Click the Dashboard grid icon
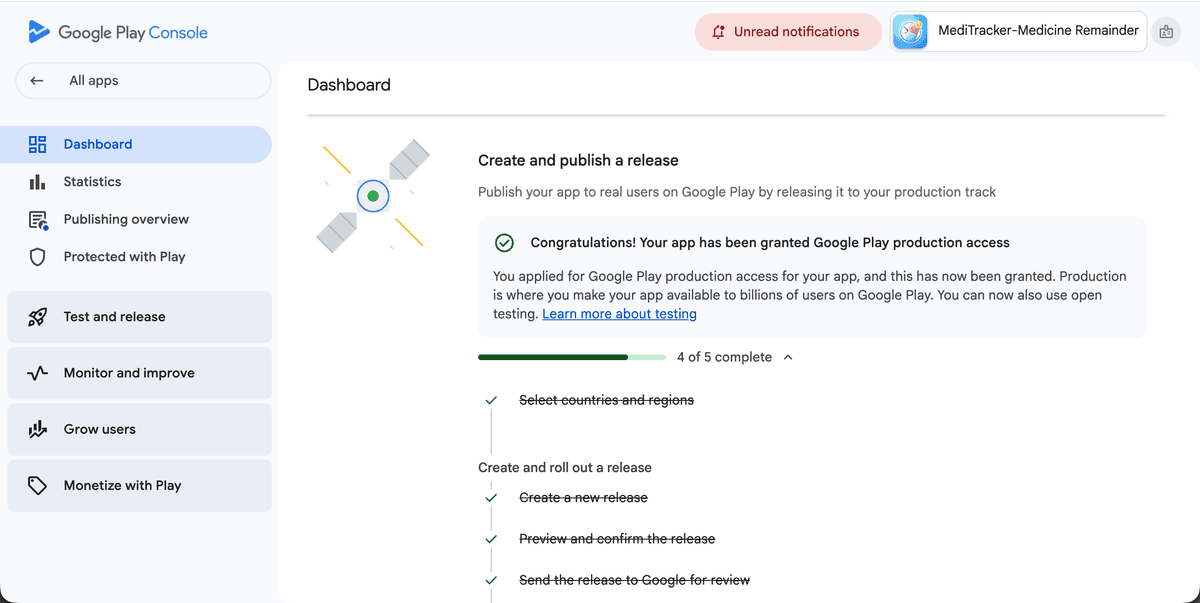This screenshot has height=603, width=1200. (x=38, y=144)
